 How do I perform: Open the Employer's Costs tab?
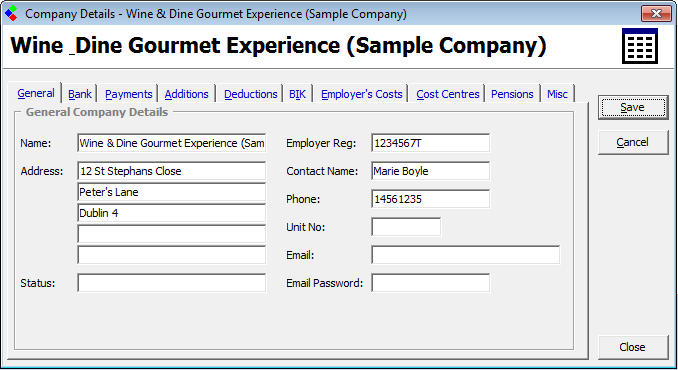361,94
